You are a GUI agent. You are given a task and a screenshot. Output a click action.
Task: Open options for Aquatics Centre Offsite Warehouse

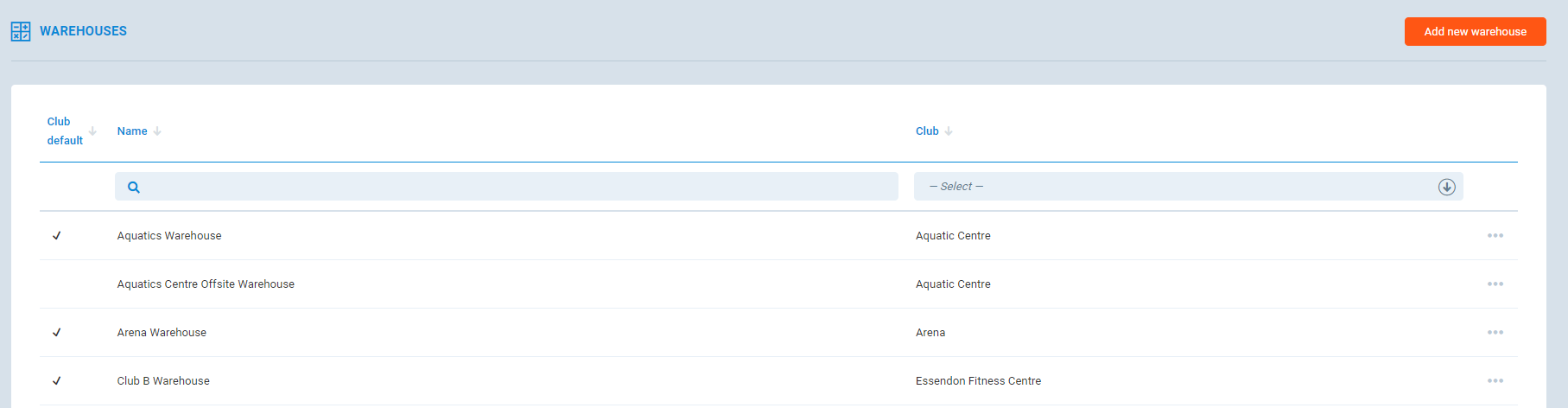(1495, 284)
